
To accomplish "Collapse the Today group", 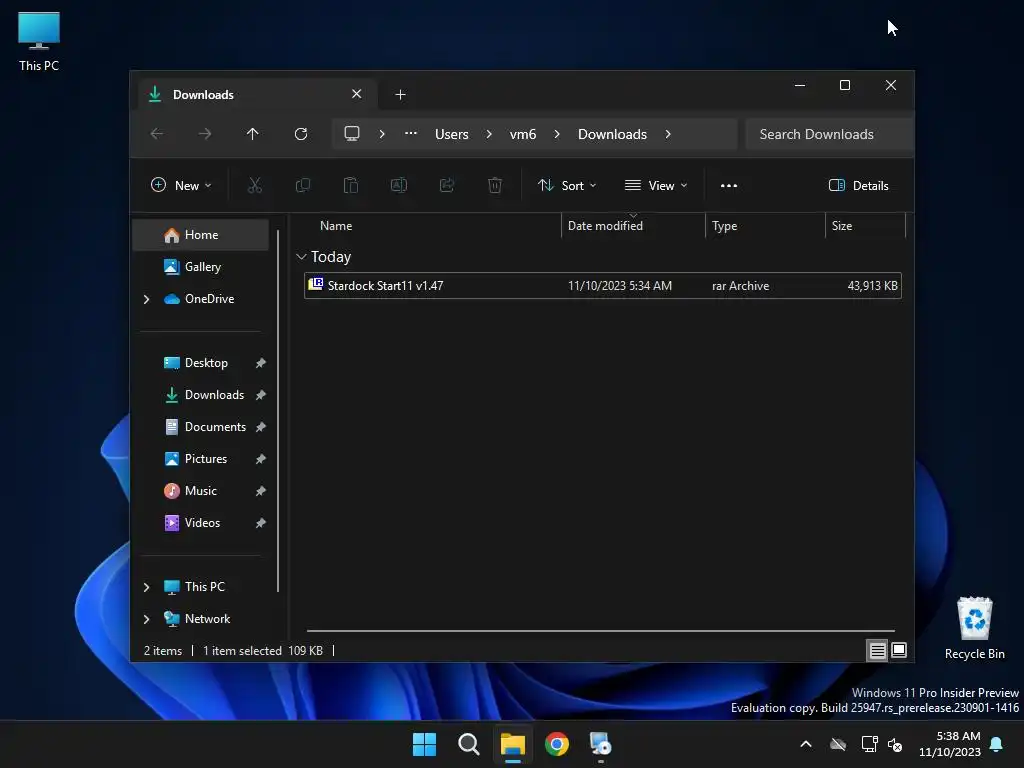I will 301,257.
